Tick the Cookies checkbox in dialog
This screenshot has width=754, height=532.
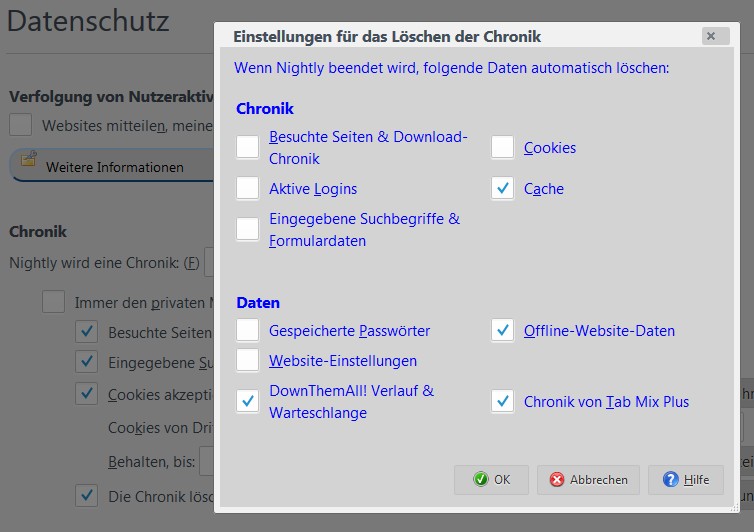click(x=502, y=148)
